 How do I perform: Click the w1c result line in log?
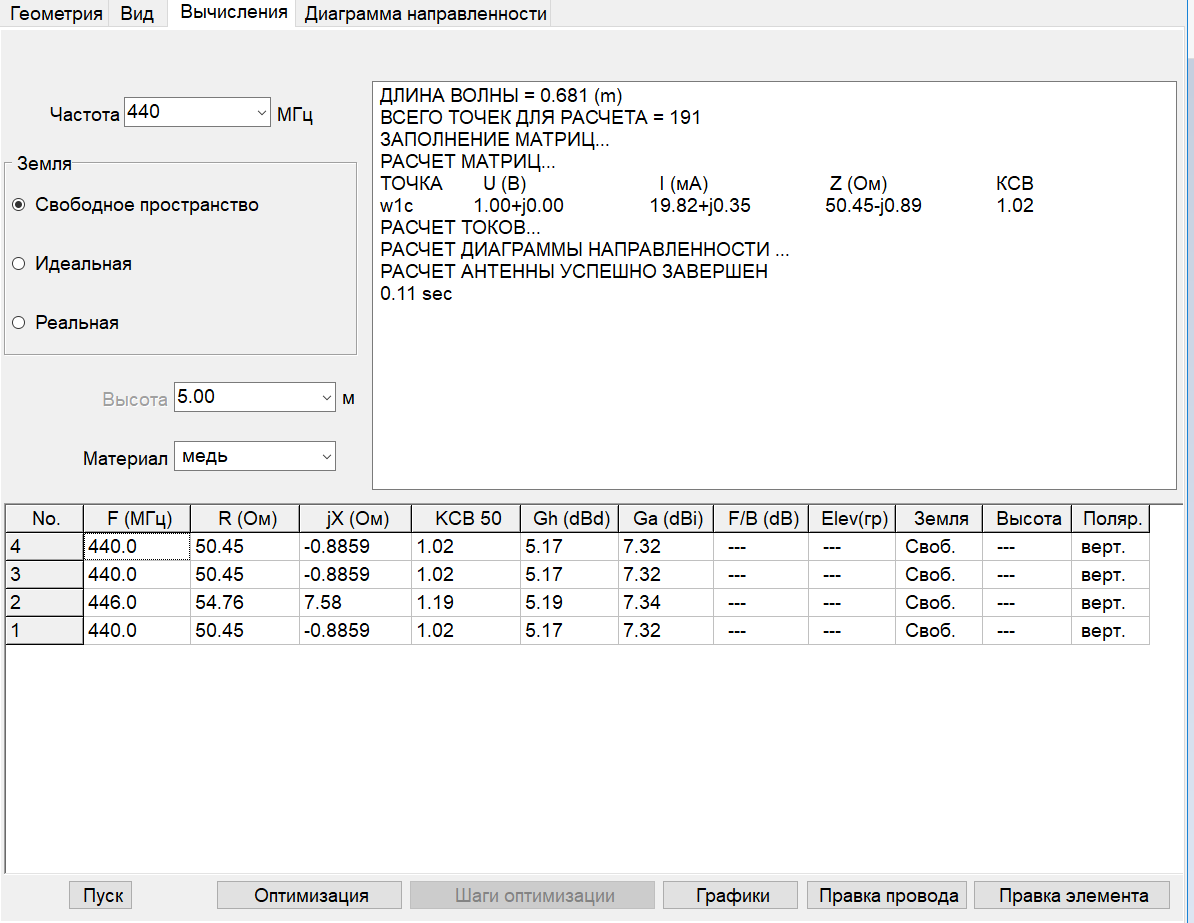pyautogui.click(x=707, y=206)
